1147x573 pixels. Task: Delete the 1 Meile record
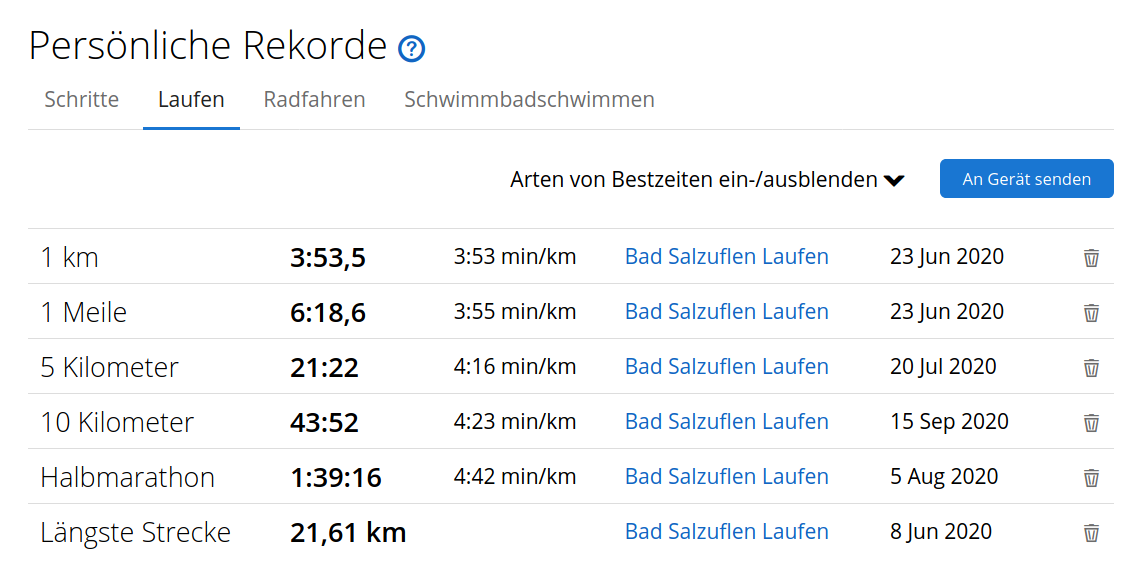(1091, 313)
